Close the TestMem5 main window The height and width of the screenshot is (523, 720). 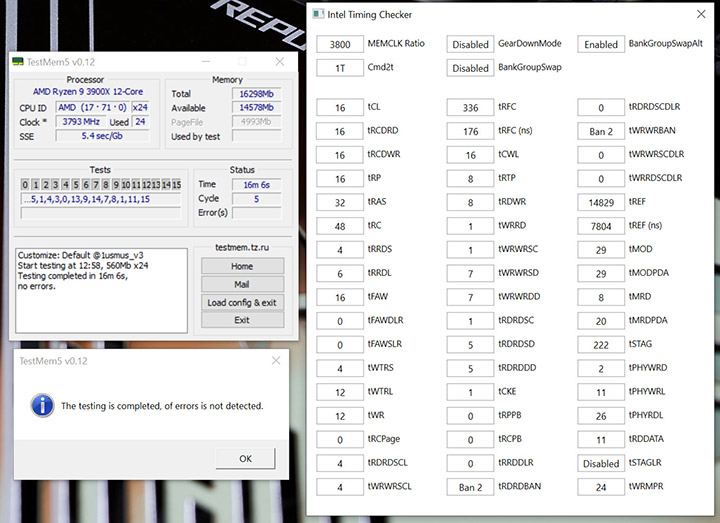click(x=280, y=62)
